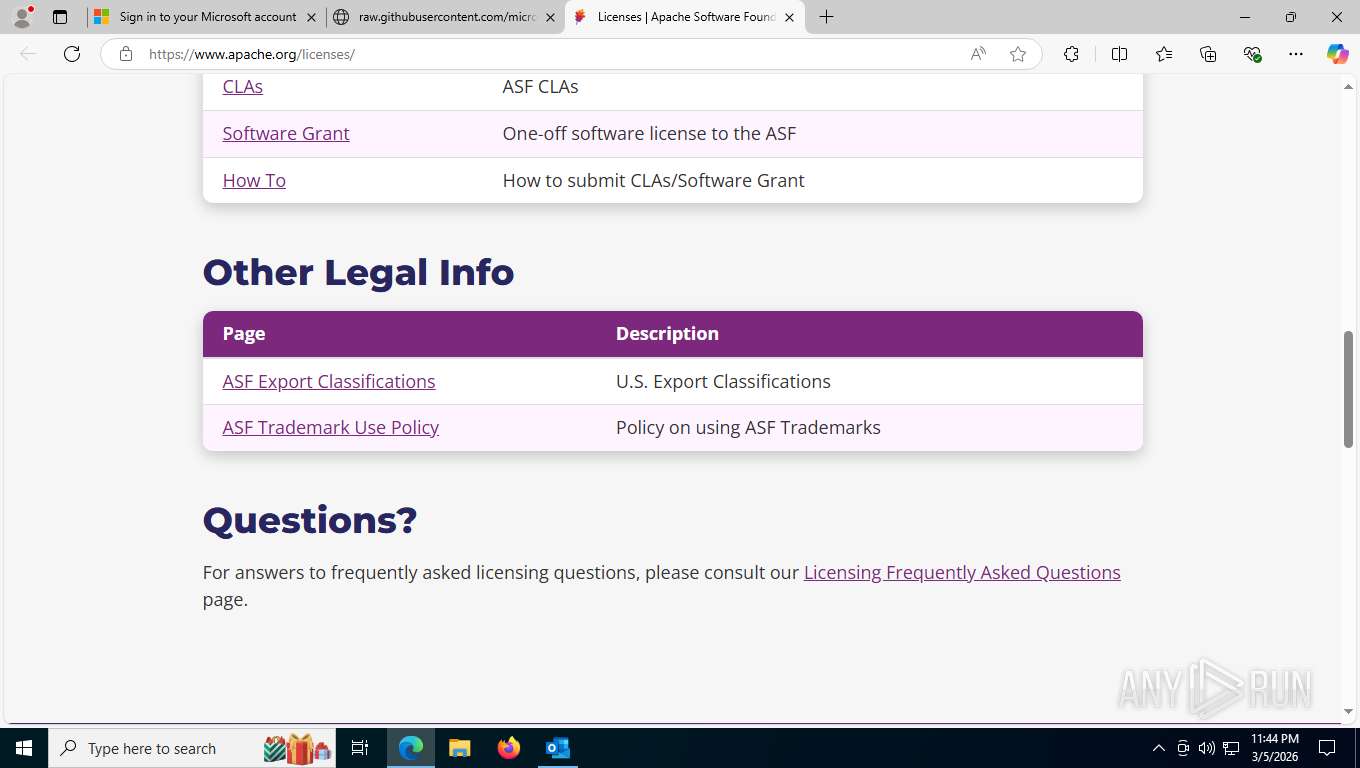
Task: Open the Windows Start menu
Action: [24, 748]
